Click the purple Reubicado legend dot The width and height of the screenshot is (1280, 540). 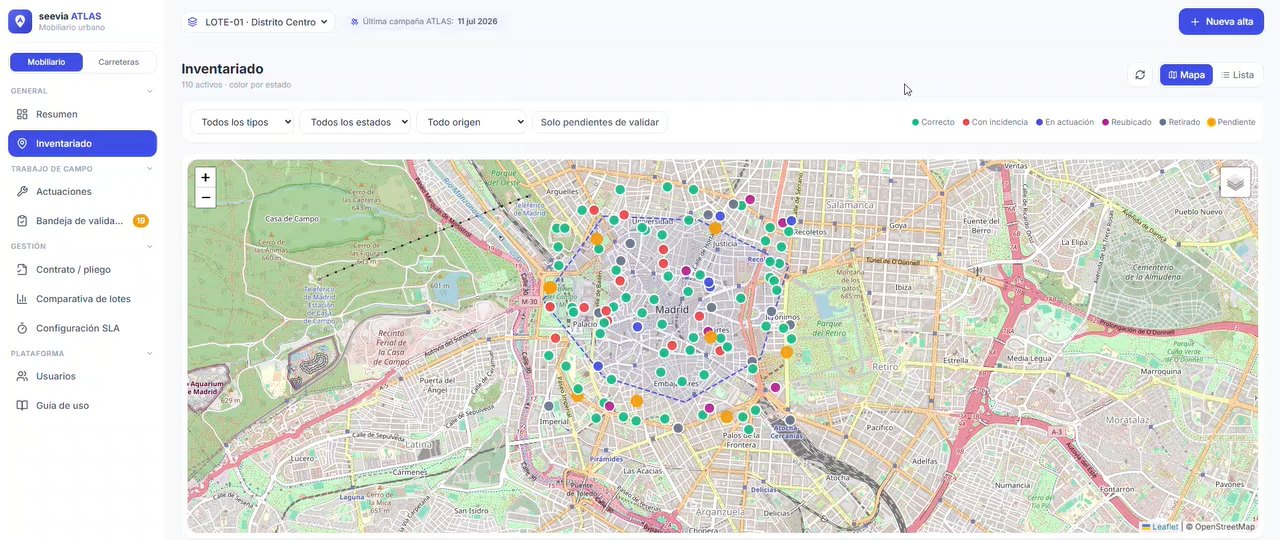click(1105, 122)
